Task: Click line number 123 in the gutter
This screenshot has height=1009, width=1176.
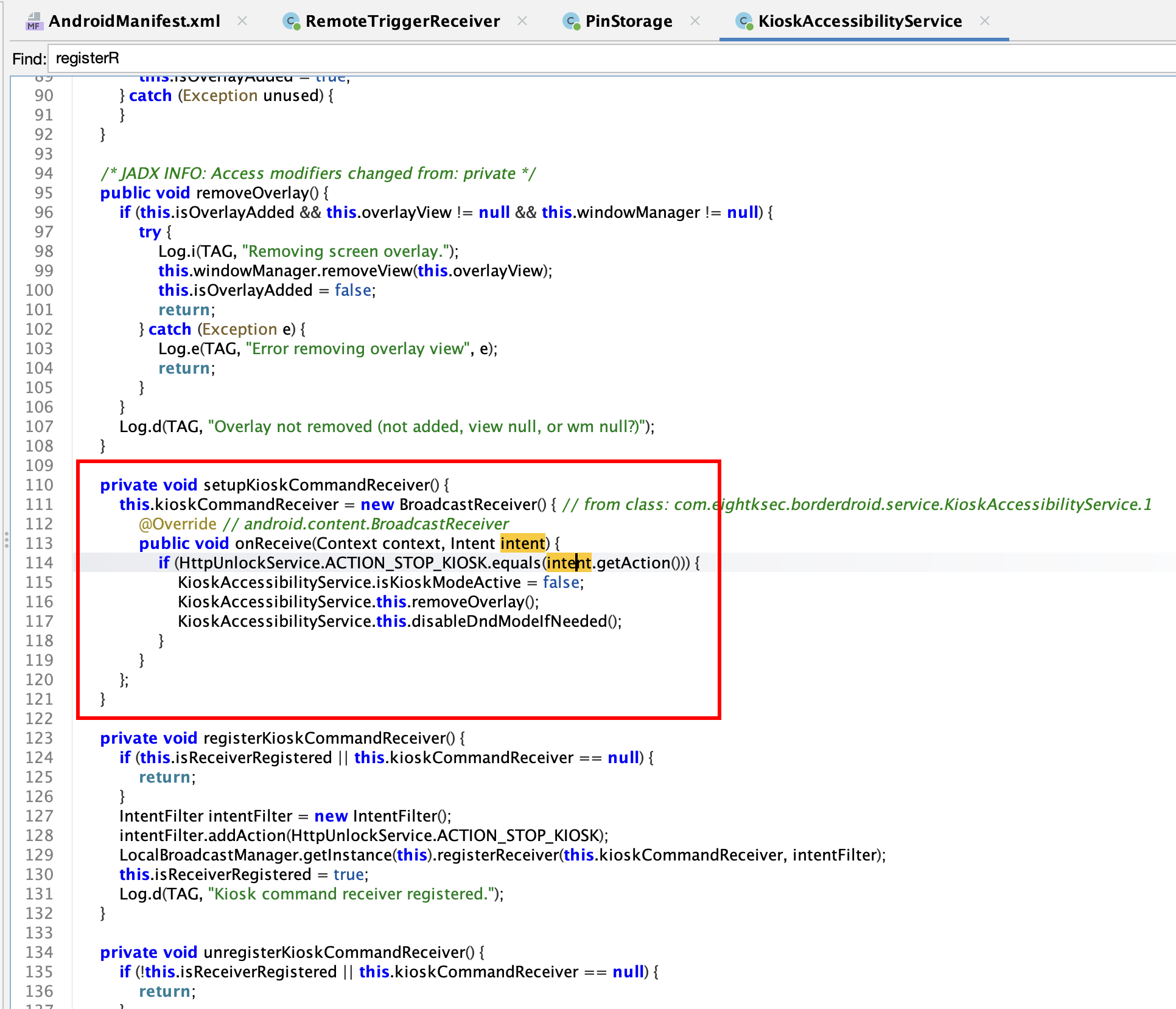Action: pos(40,738)
